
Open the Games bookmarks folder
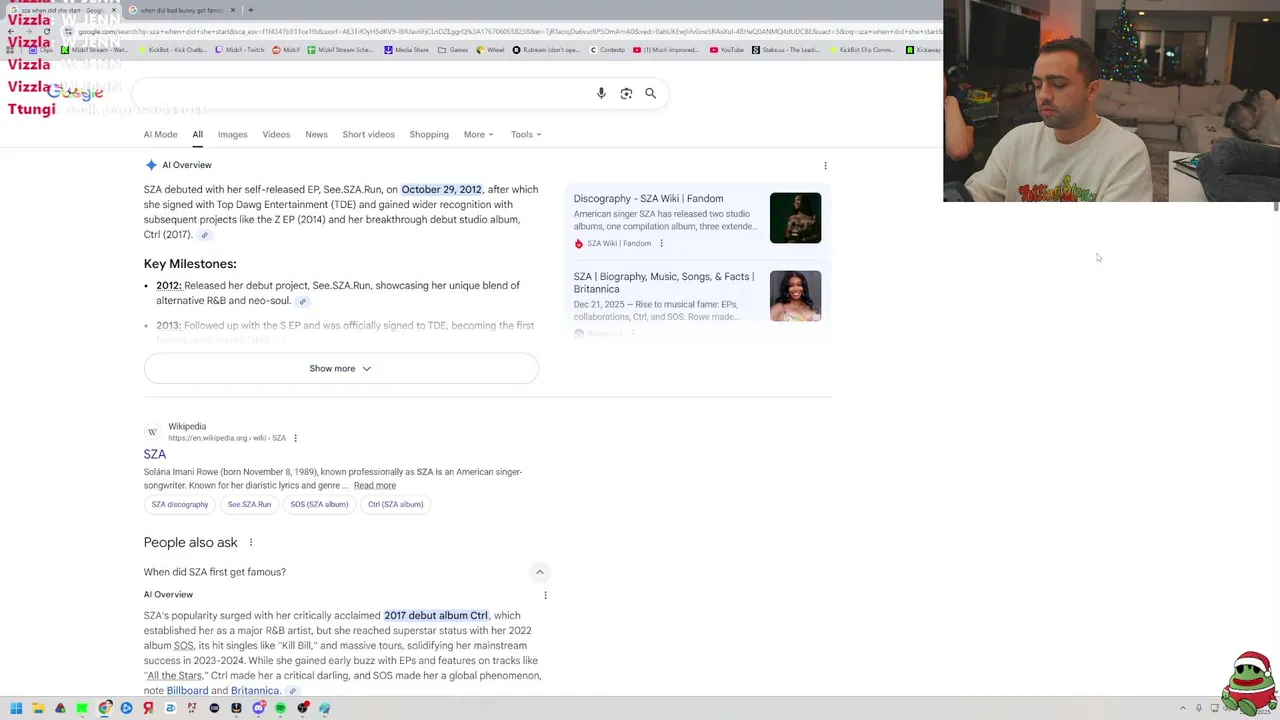453,50
